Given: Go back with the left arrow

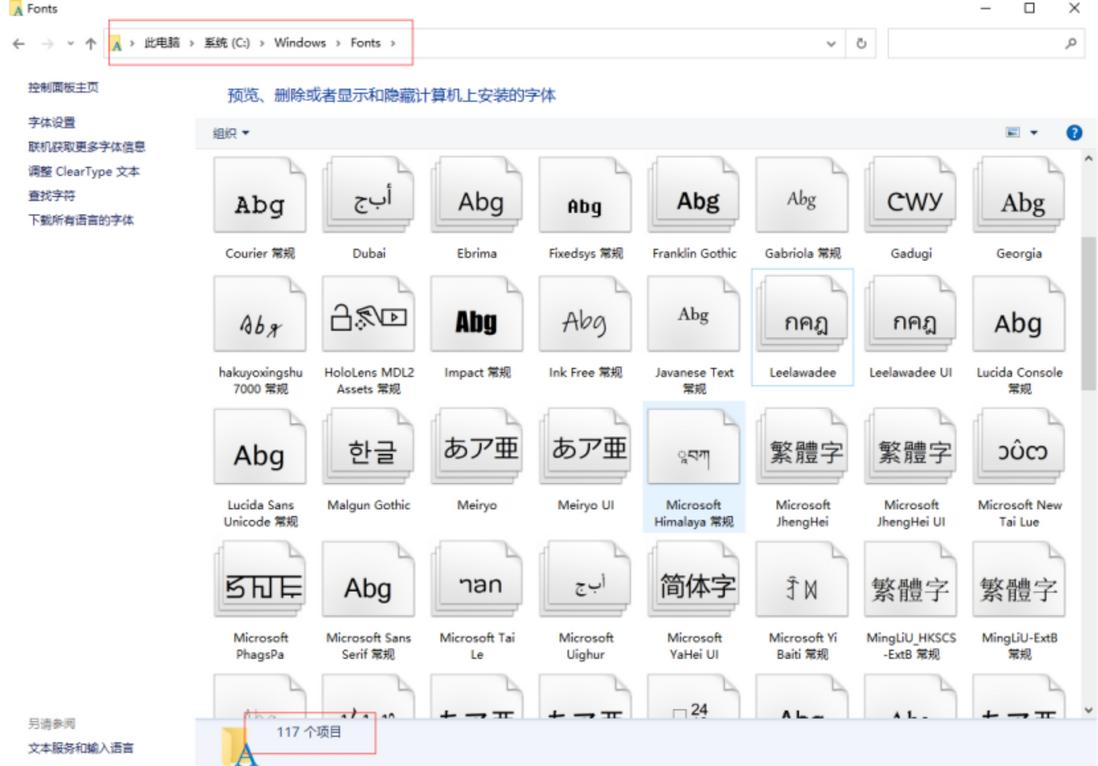Looking at the screenshot, I should click(19, 43).
